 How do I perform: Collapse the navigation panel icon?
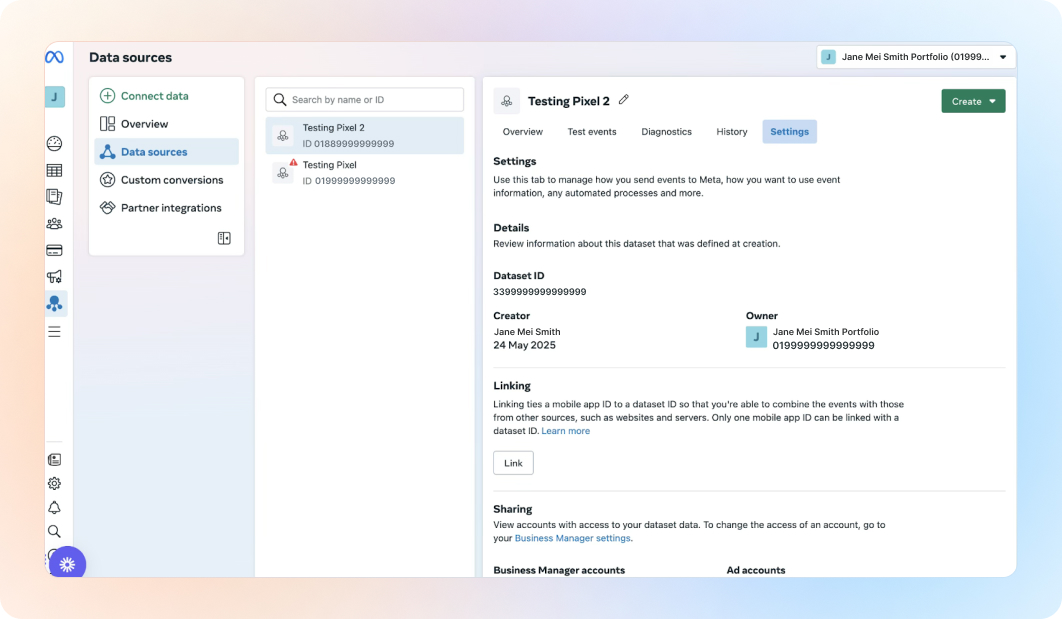pyautogui.click(x=224, y=238)
